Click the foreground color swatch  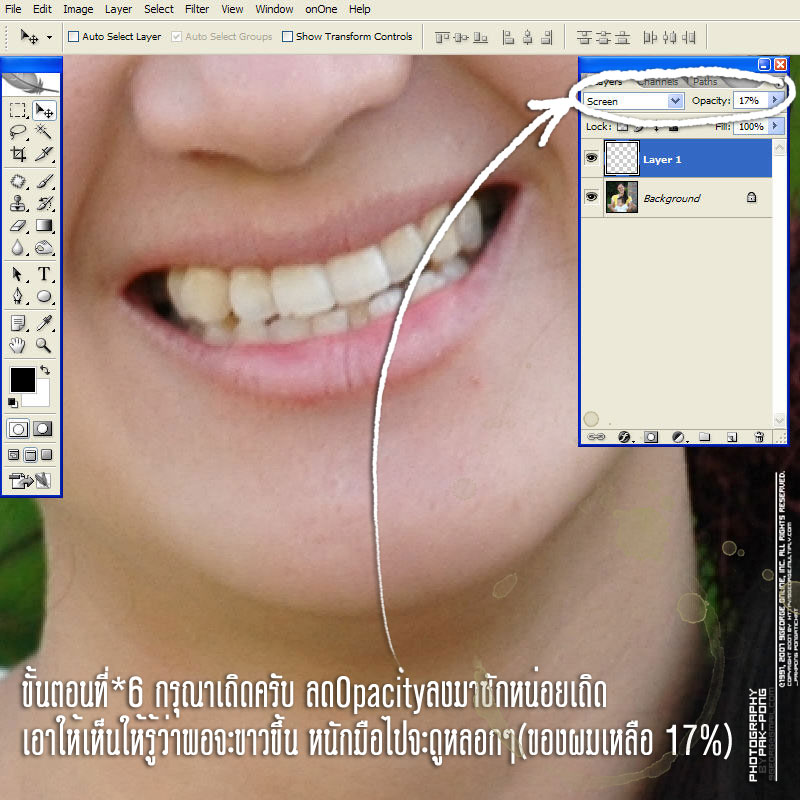pyautogui.click(x=22, y=380)
